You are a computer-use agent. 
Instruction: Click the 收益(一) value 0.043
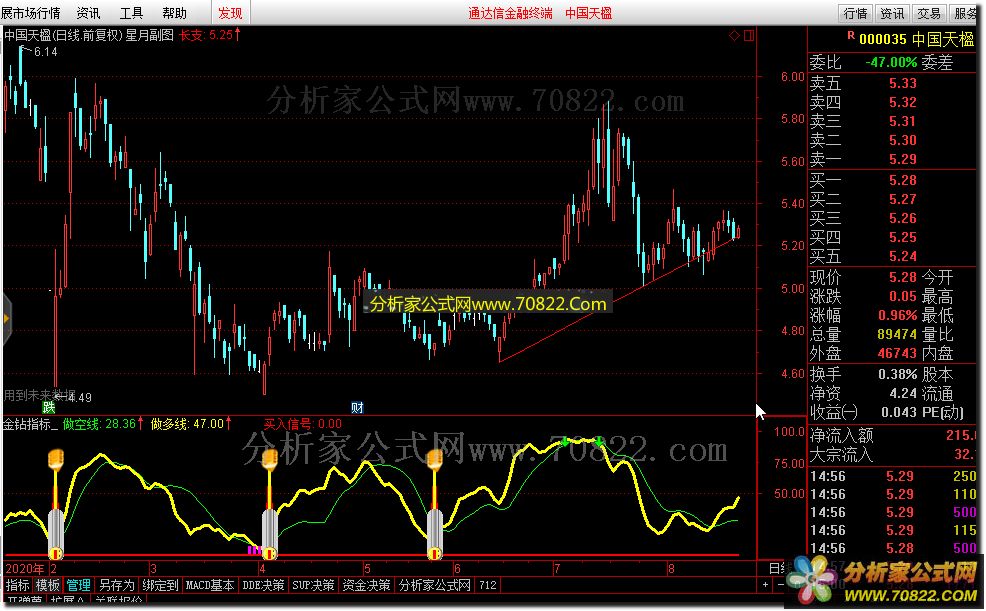[899, 412]
